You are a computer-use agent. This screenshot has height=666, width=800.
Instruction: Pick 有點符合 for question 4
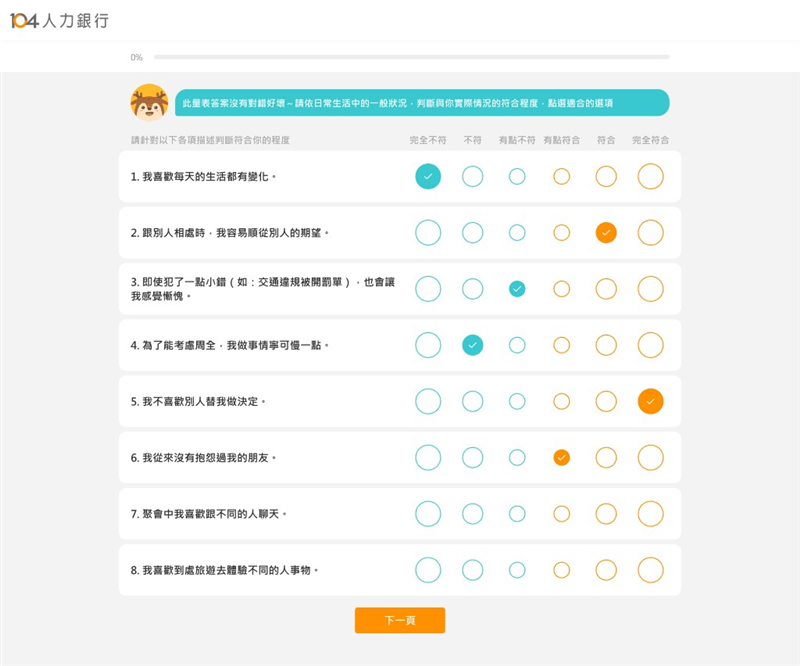(562, 345)
